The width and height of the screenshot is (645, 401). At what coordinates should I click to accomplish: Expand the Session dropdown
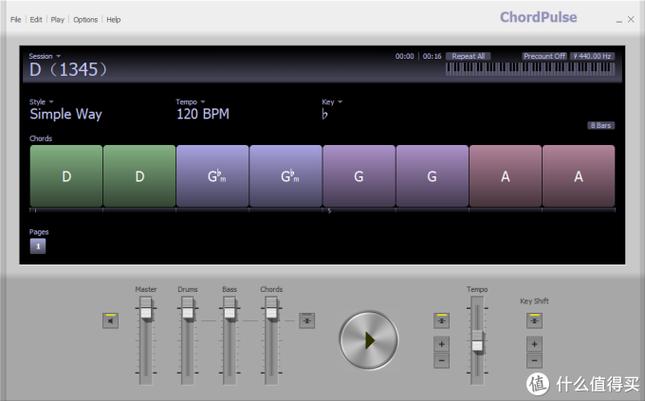click(44, 56)
